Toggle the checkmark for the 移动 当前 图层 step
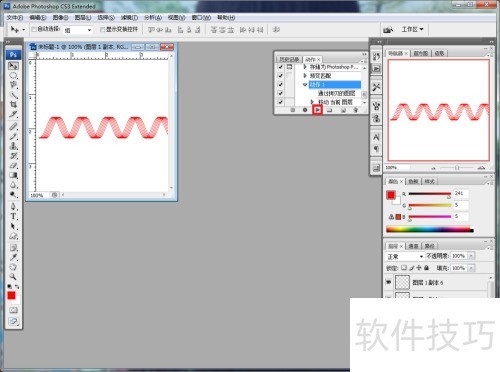This screenshot has height=372, width=500. 280,102
